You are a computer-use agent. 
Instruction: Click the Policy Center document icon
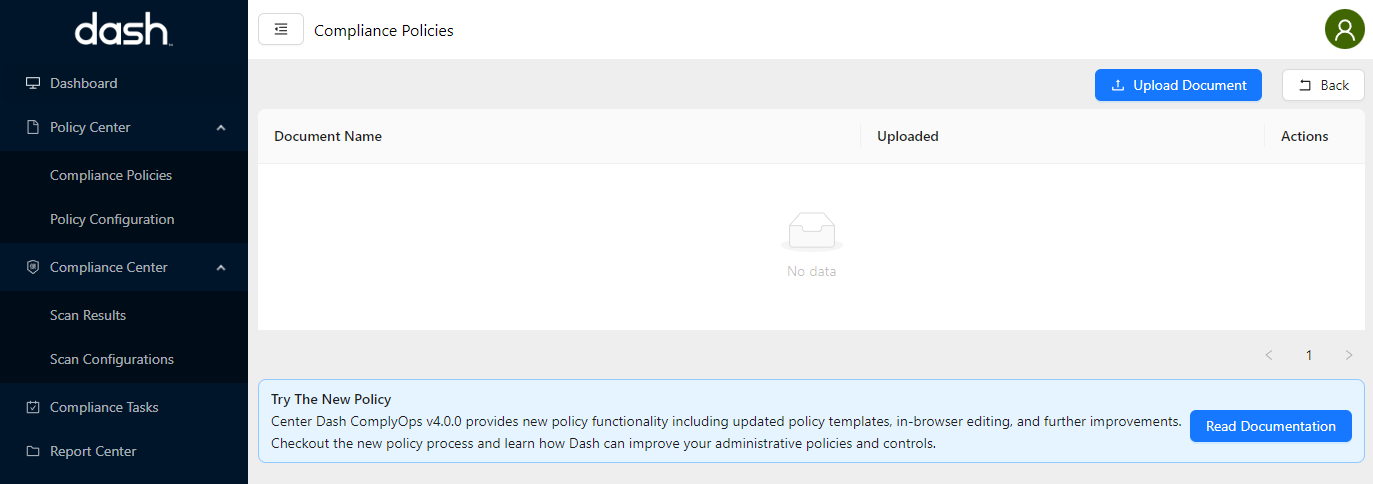[33, 127]
